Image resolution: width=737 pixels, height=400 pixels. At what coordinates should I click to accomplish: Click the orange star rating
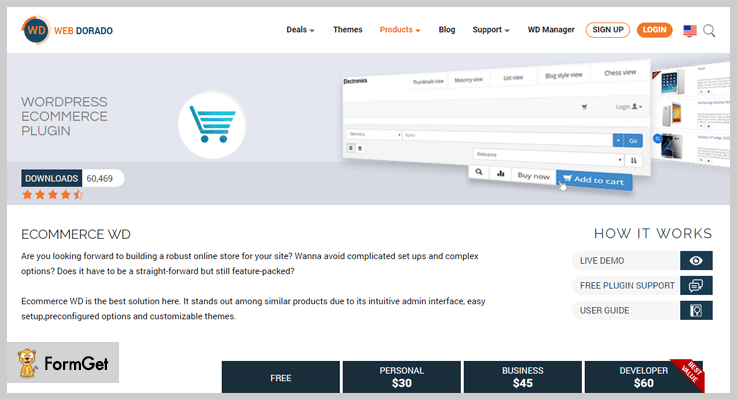(x=53, y=195)
